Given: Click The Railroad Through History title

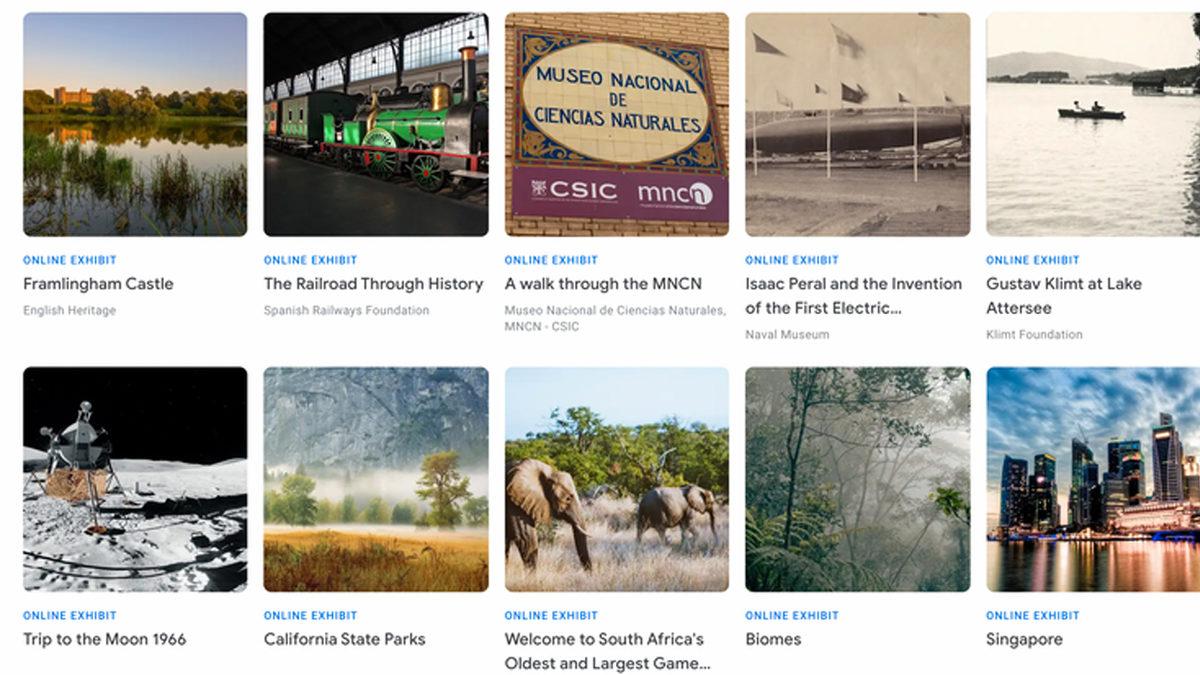Looking at the screenshot, I should click(x=374, y=284).
